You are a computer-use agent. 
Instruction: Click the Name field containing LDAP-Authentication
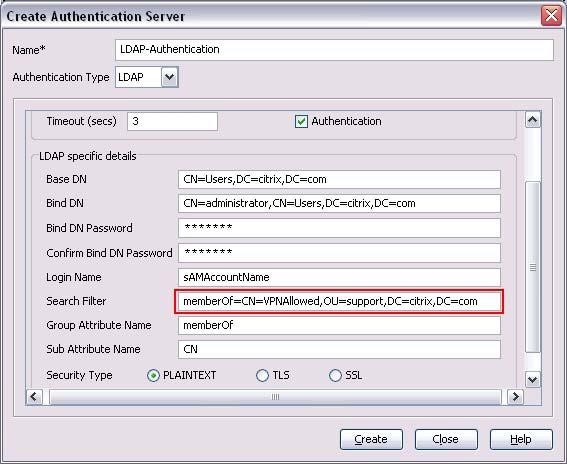click(x=334, y=50)
